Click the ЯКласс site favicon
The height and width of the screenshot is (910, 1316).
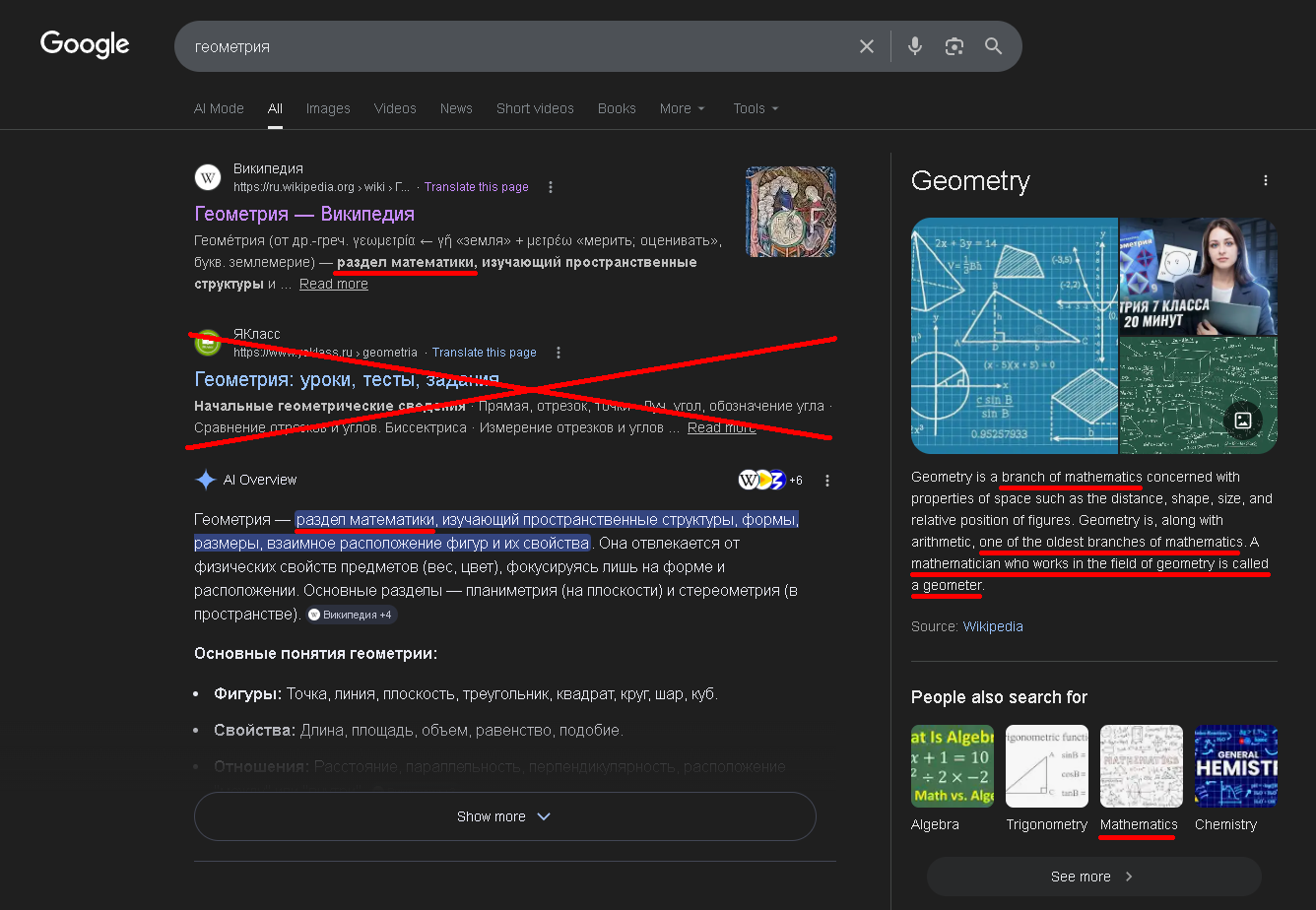(x=208, y=343)
